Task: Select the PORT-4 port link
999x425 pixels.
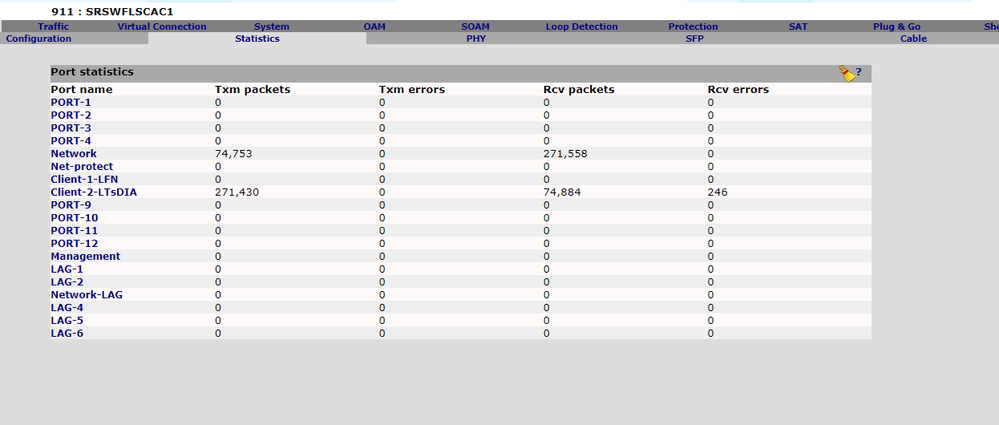Action: pos(71,141)
